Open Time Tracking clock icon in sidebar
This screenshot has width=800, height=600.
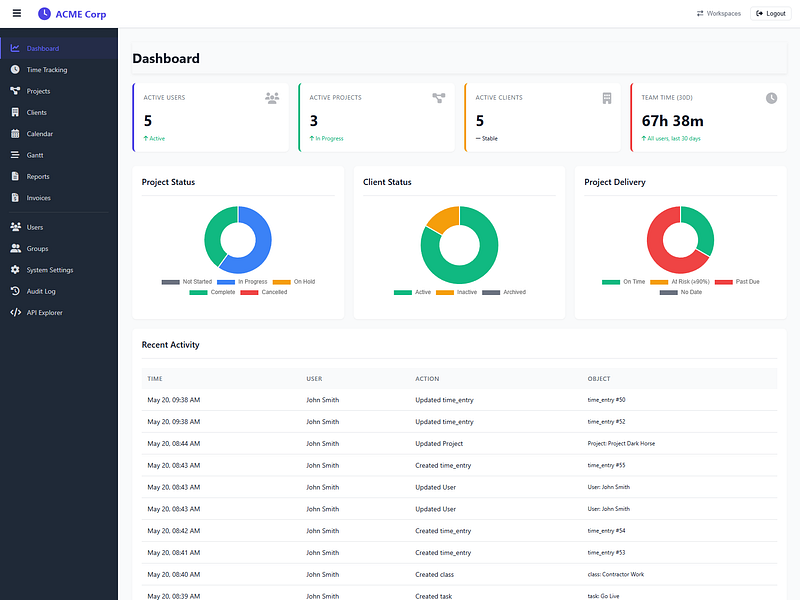15,69
